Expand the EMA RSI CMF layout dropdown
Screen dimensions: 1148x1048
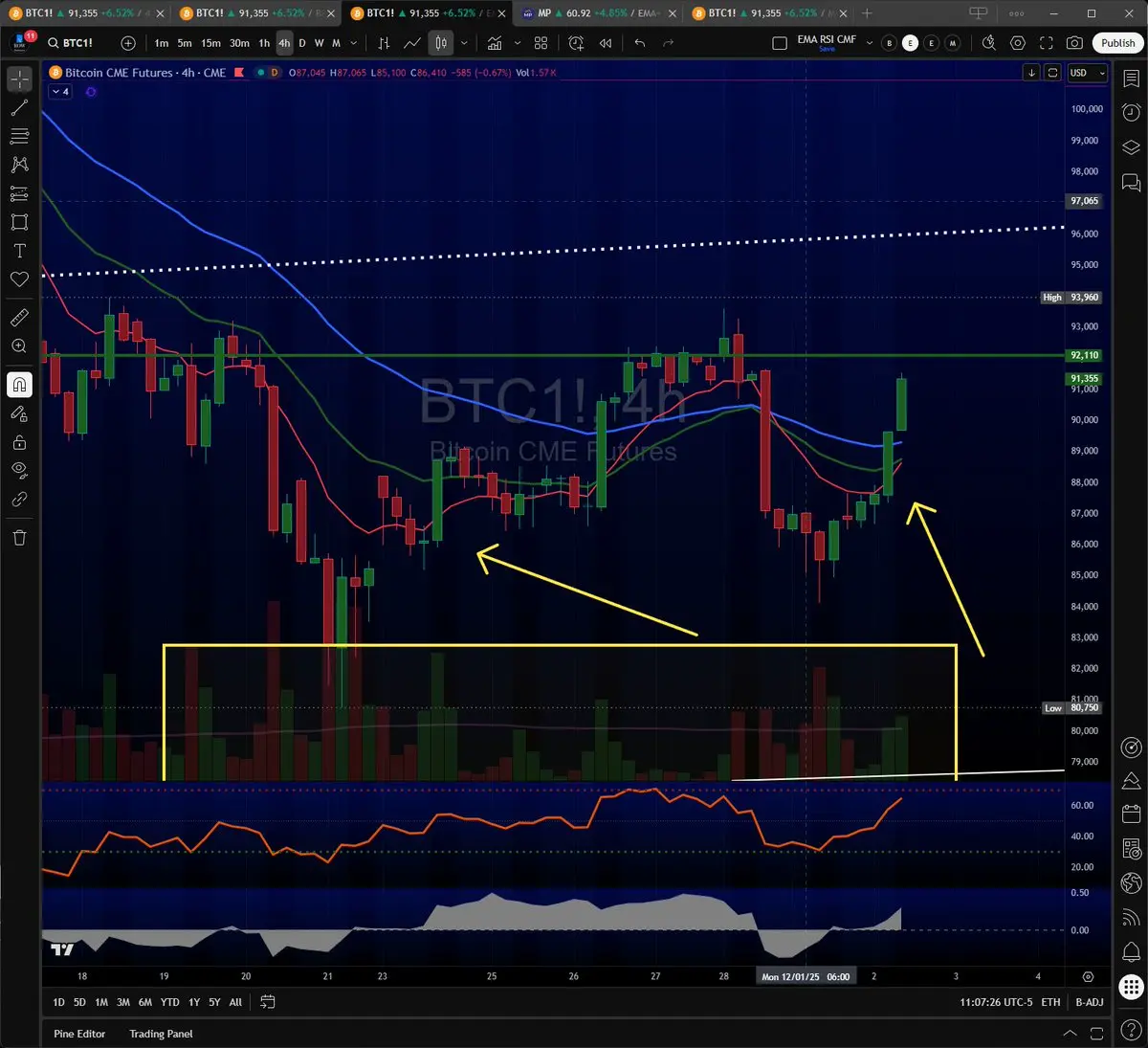(870, 43)
